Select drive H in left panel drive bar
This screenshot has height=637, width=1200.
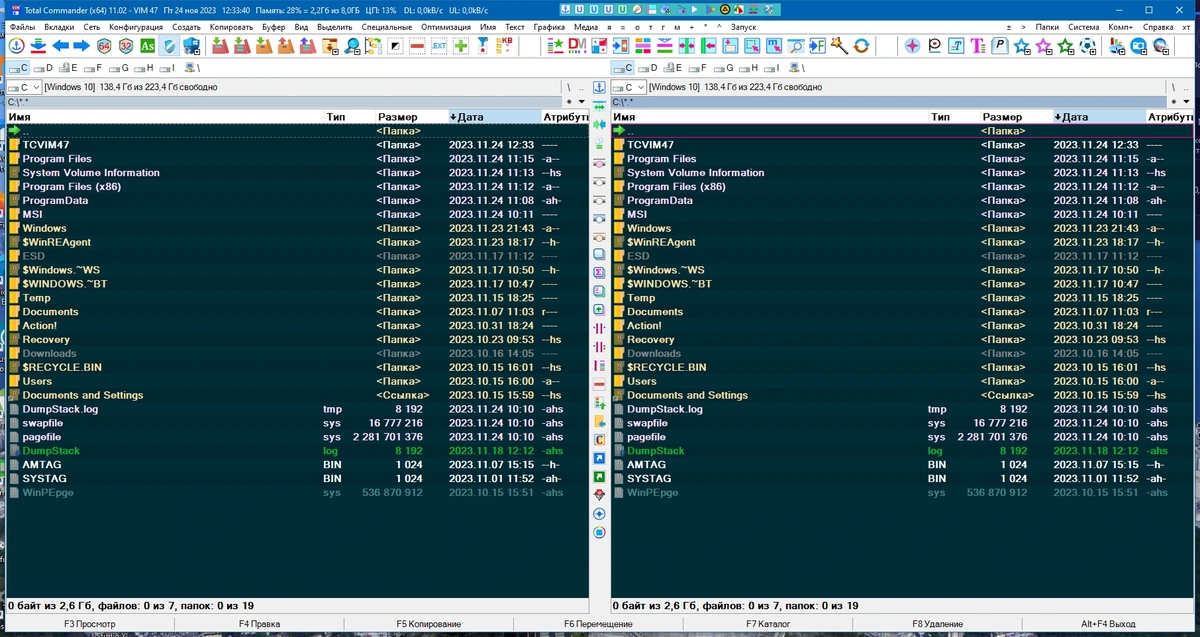143,68
